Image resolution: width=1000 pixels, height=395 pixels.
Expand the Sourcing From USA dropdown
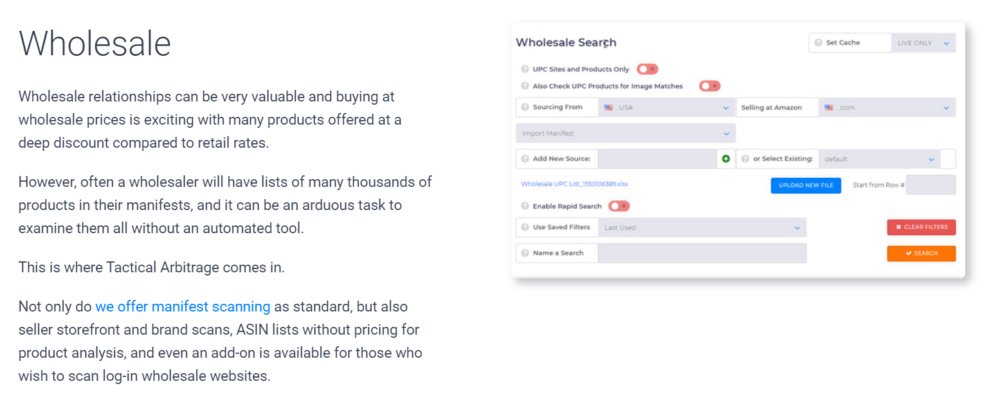[x=667, y=107]
